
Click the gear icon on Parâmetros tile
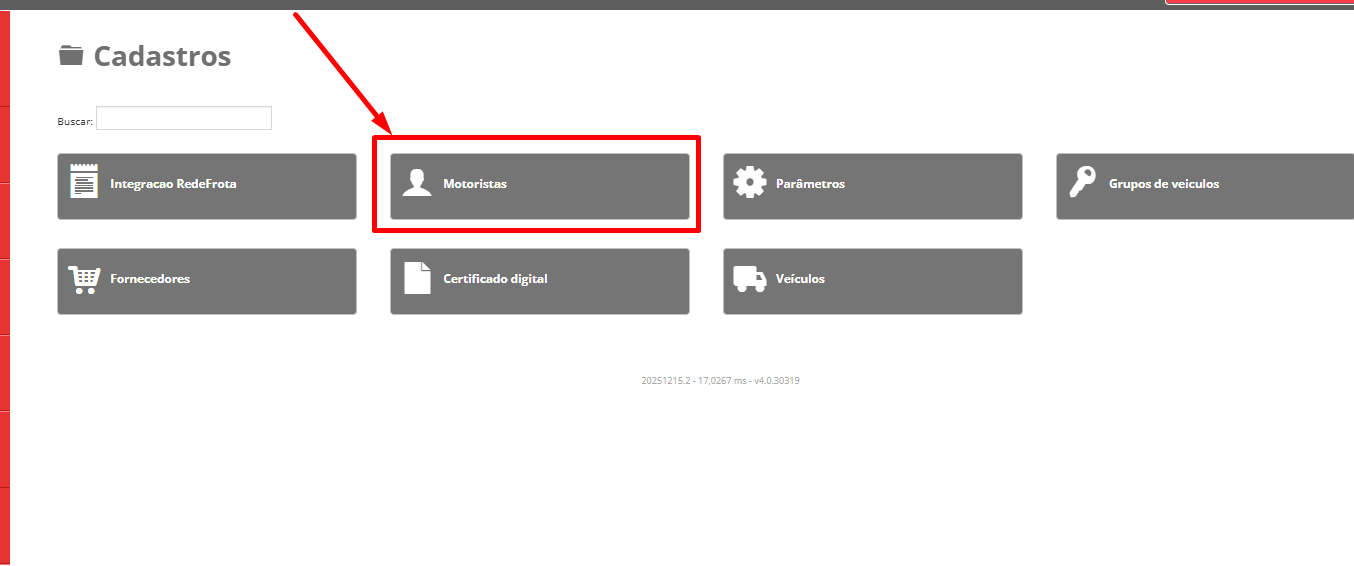750,183
